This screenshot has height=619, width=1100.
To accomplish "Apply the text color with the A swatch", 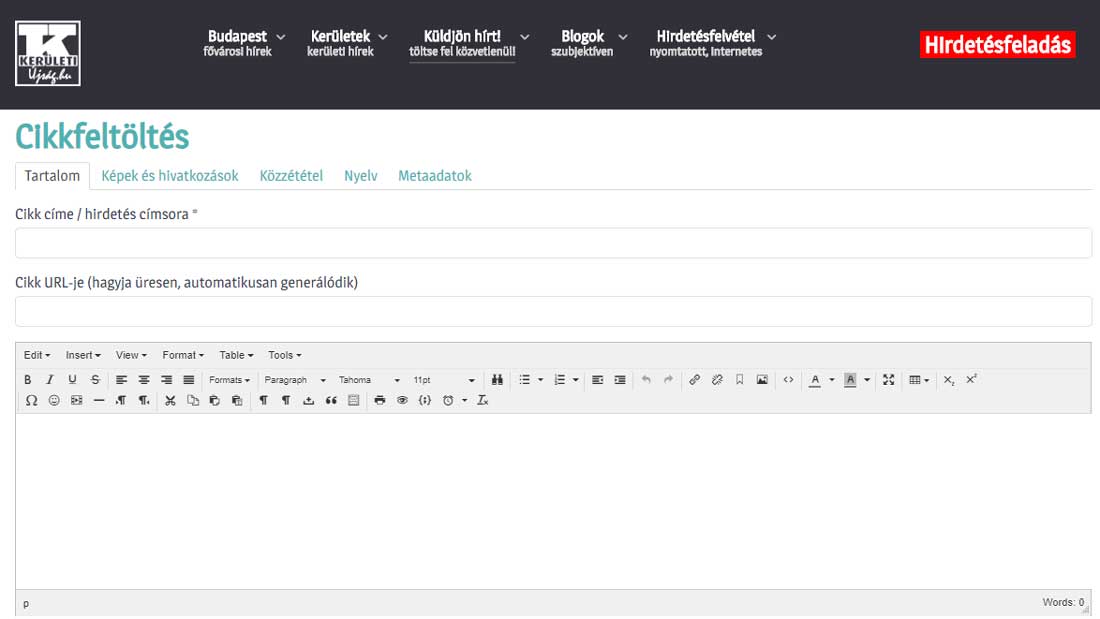I will point(815,380).
